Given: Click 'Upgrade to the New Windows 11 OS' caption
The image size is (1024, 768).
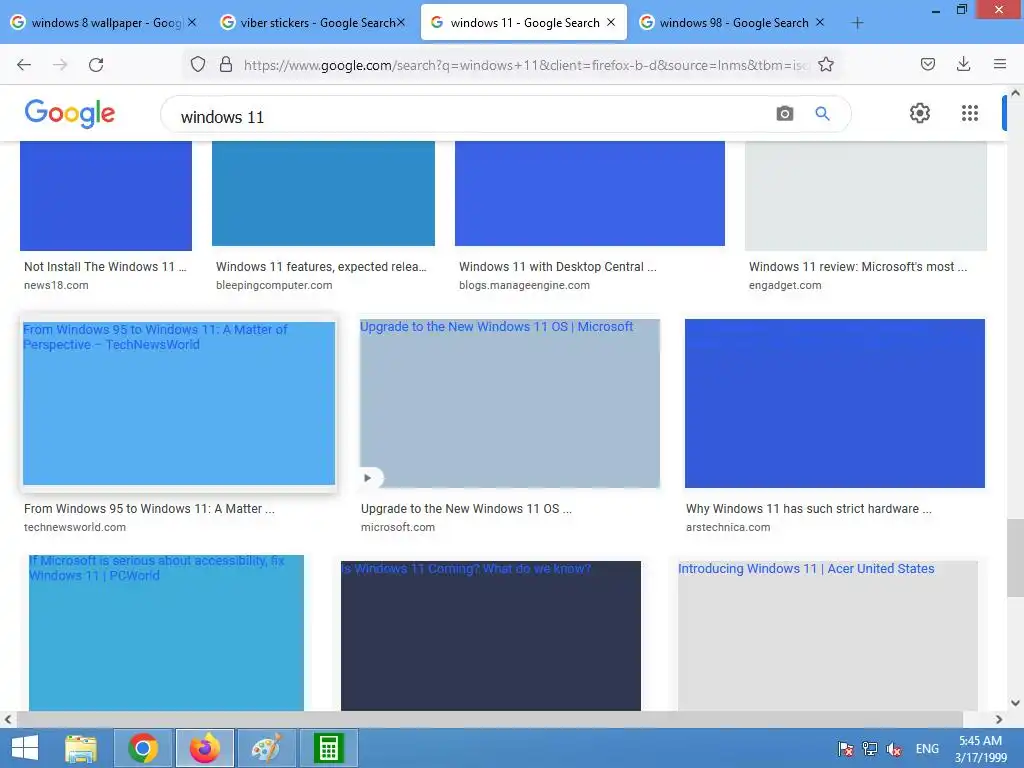Looking at the screenshot, I should pos(466,508).
